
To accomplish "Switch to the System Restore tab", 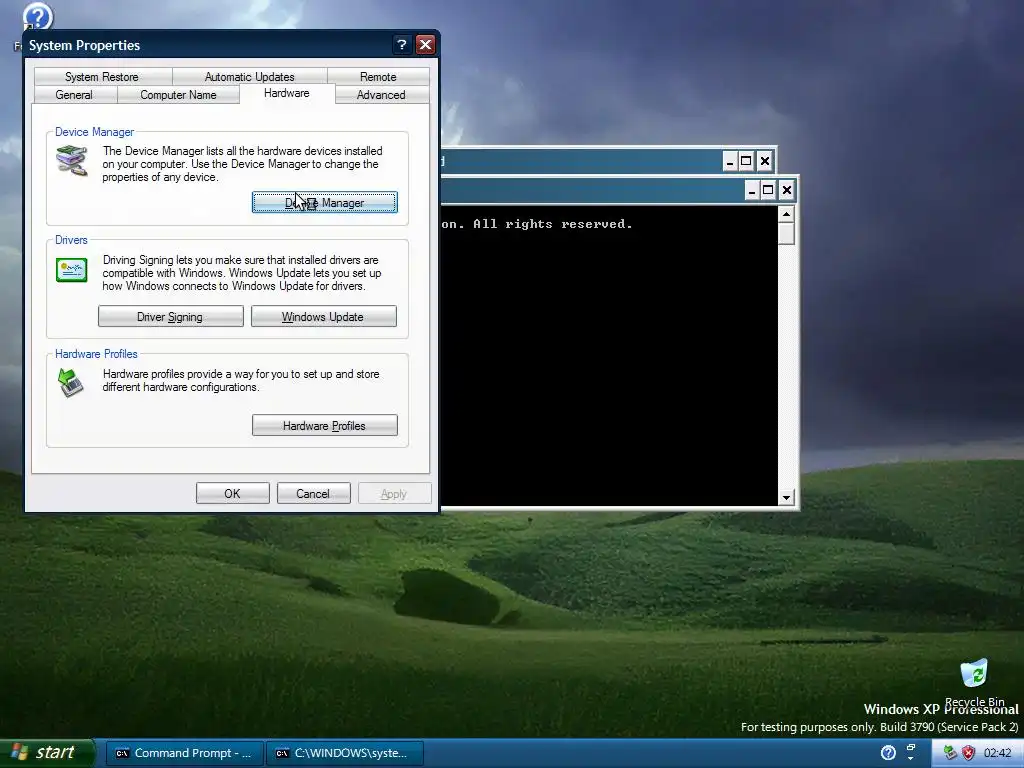I will [103, 76].
